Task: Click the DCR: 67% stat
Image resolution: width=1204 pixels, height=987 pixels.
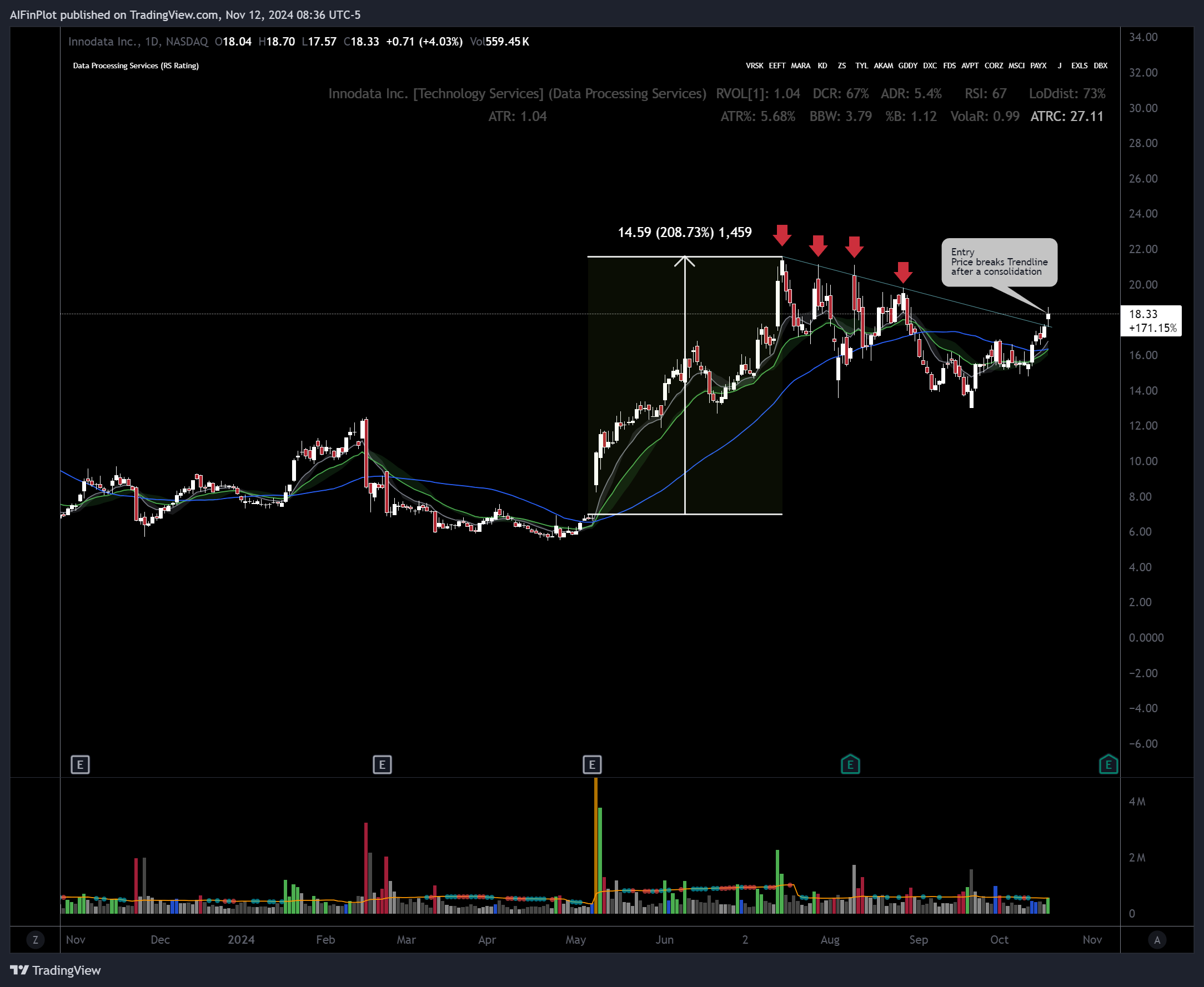Action: 841,93
